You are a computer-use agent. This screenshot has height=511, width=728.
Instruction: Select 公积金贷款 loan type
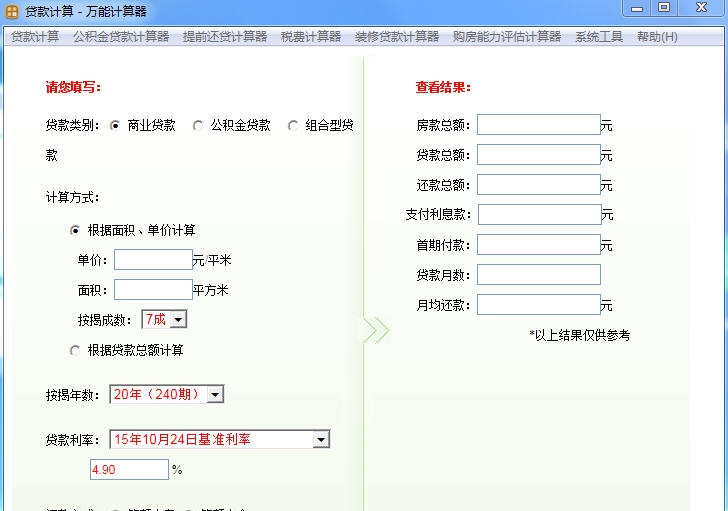coord(198,125)
